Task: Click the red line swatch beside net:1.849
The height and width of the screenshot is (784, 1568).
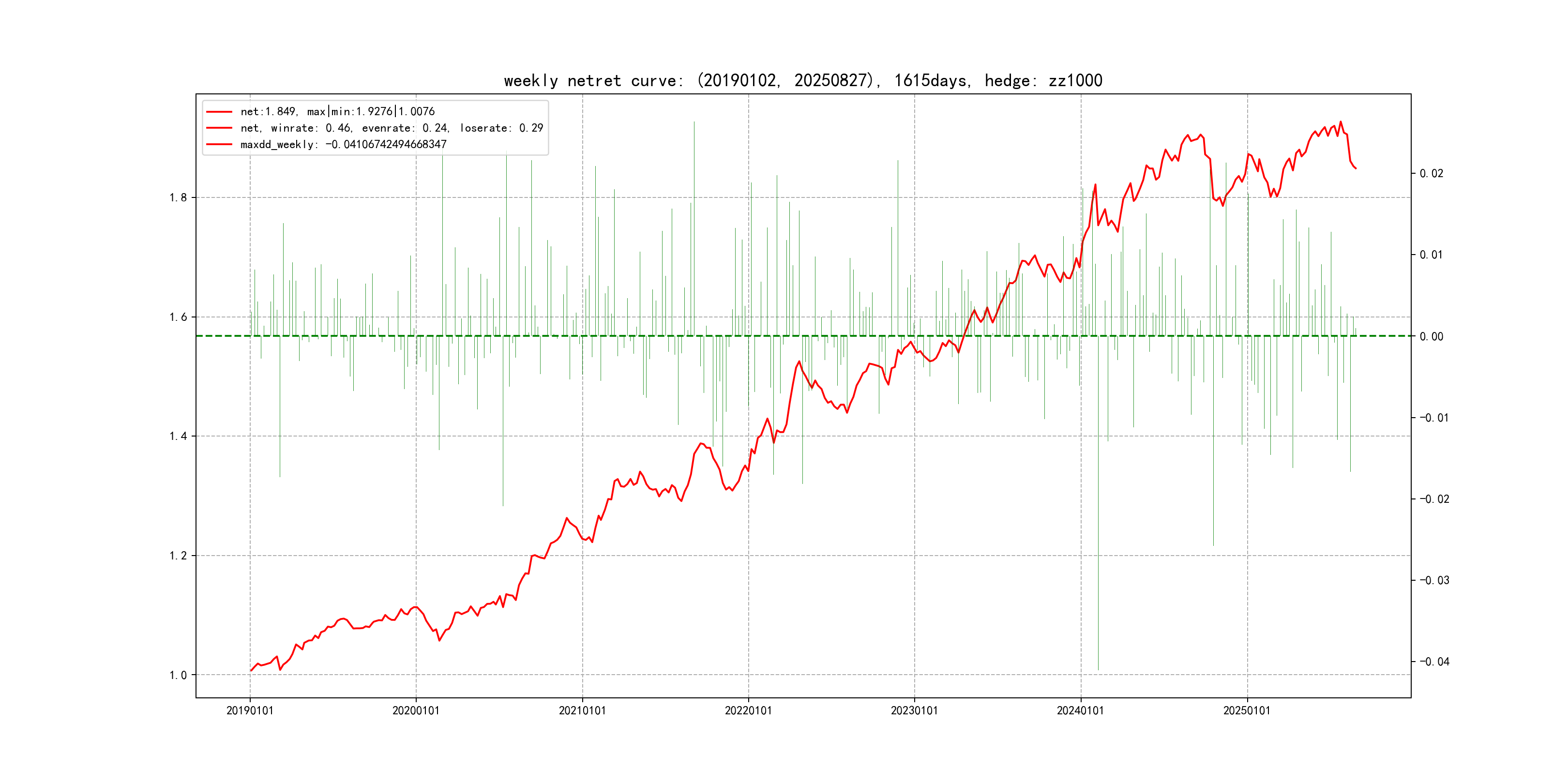Action: pyautogui.click(x=219, y=111)
